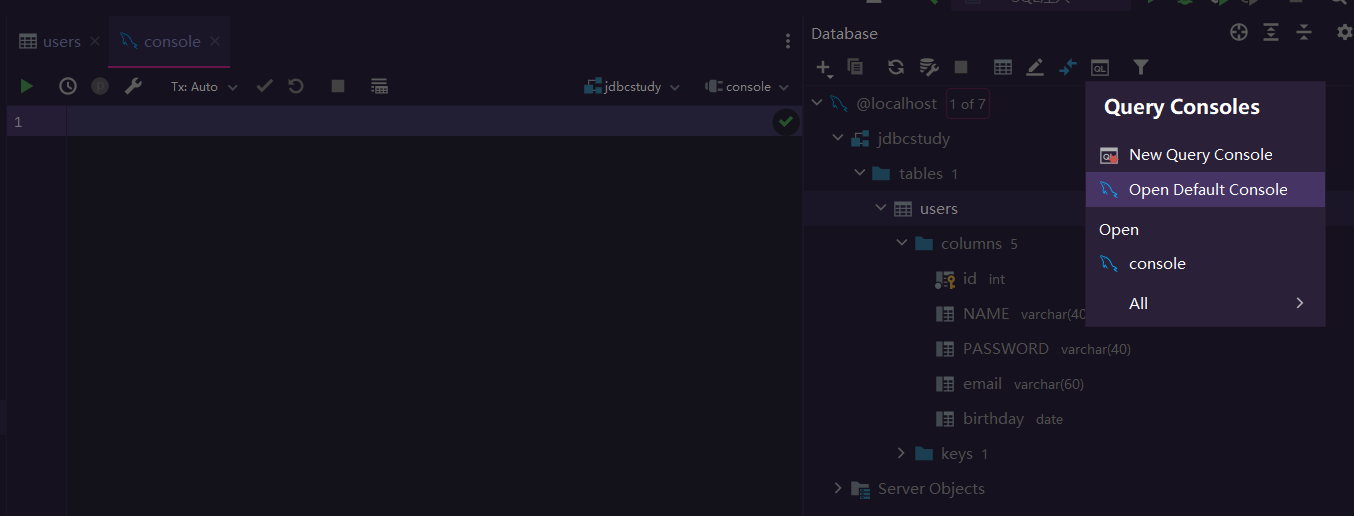The height and width of the screenshot is (516, 1354).
Task: Choose Open Default Console
Action: 1205,190
